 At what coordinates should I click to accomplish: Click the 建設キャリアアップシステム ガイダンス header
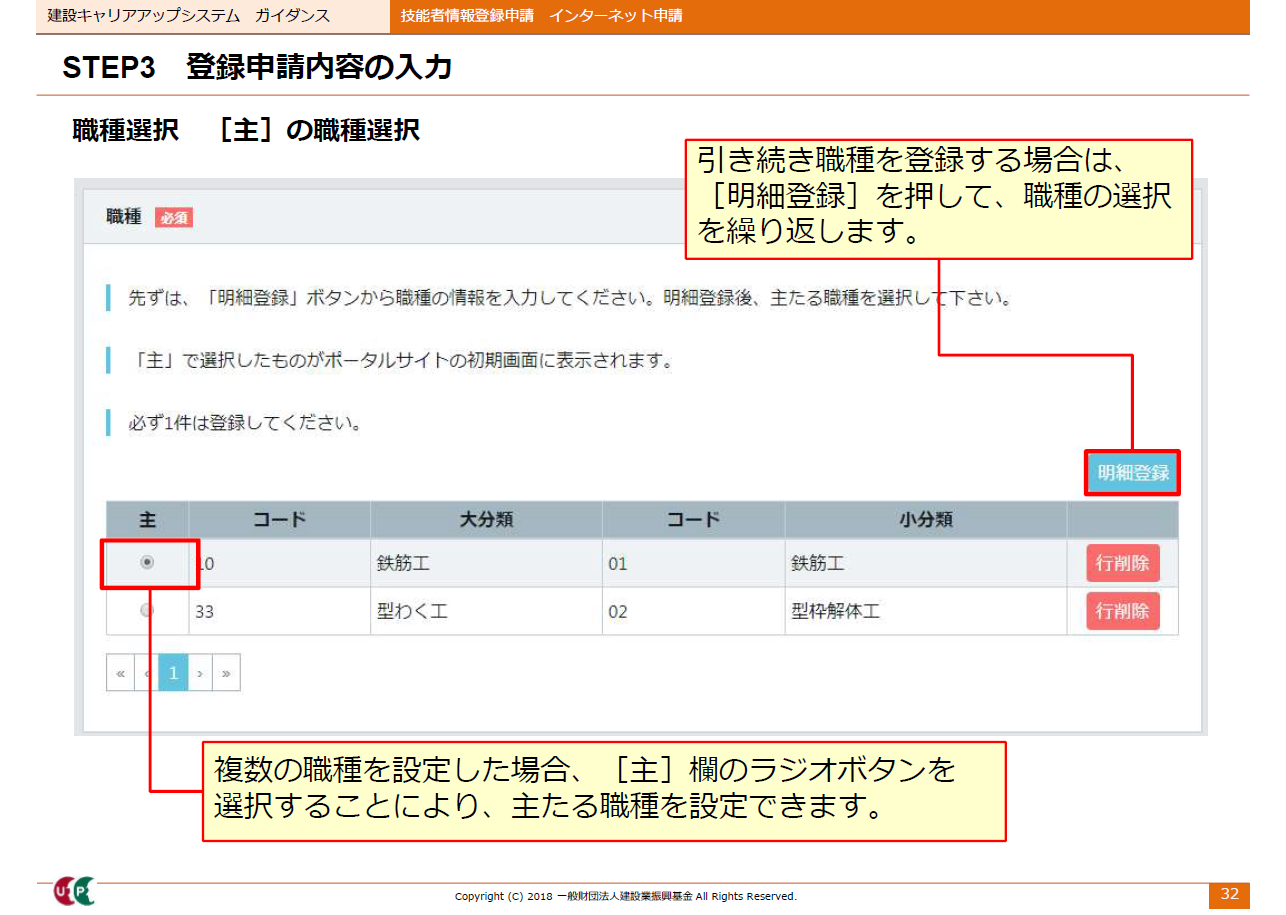coord(189,16)
